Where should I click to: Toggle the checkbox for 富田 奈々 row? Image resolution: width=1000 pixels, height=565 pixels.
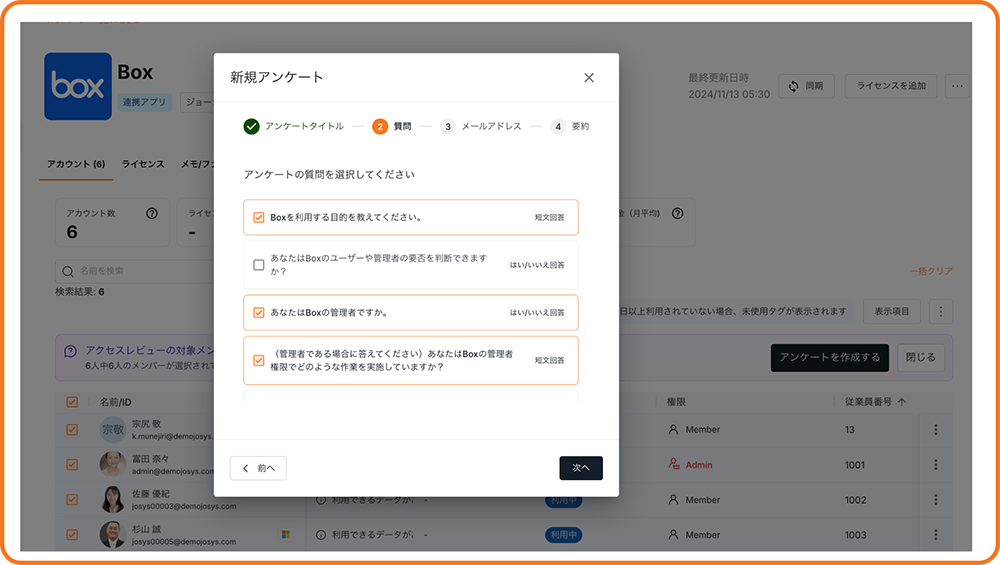point(72,465)
